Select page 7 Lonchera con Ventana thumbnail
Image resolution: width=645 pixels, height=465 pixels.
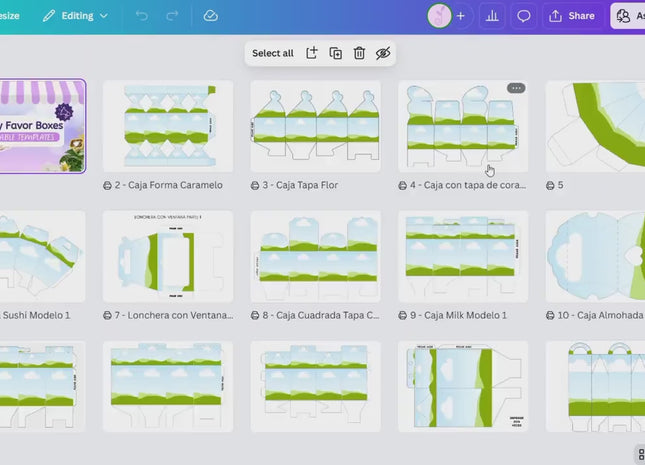coord(168,256)
